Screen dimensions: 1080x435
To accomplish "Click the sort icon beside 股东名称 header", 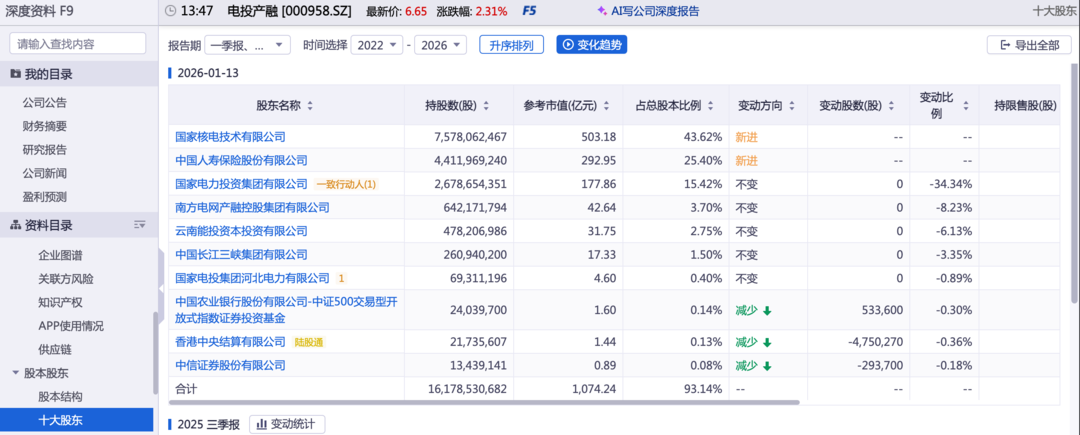I will point(310,106).
